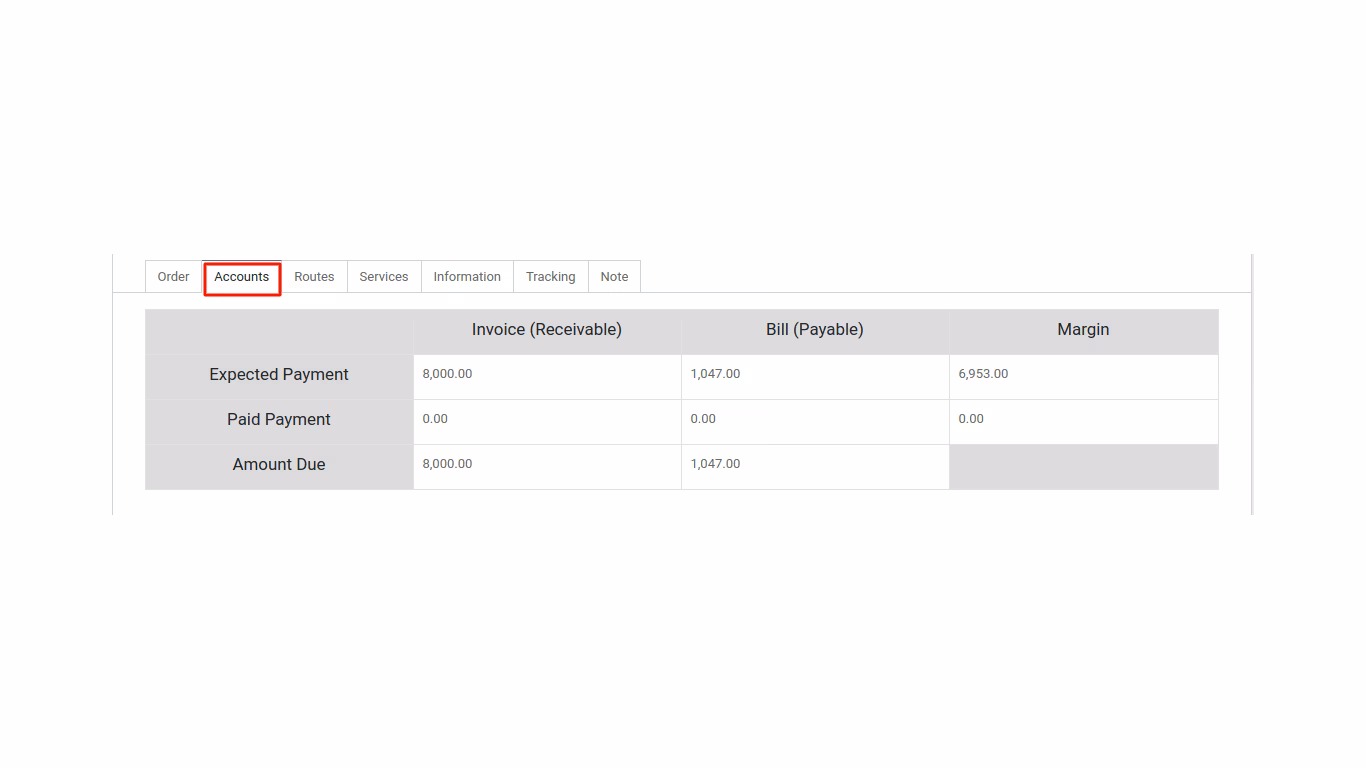
Task: Click the Bill (Payable) column header
Action: coord(815,330)
